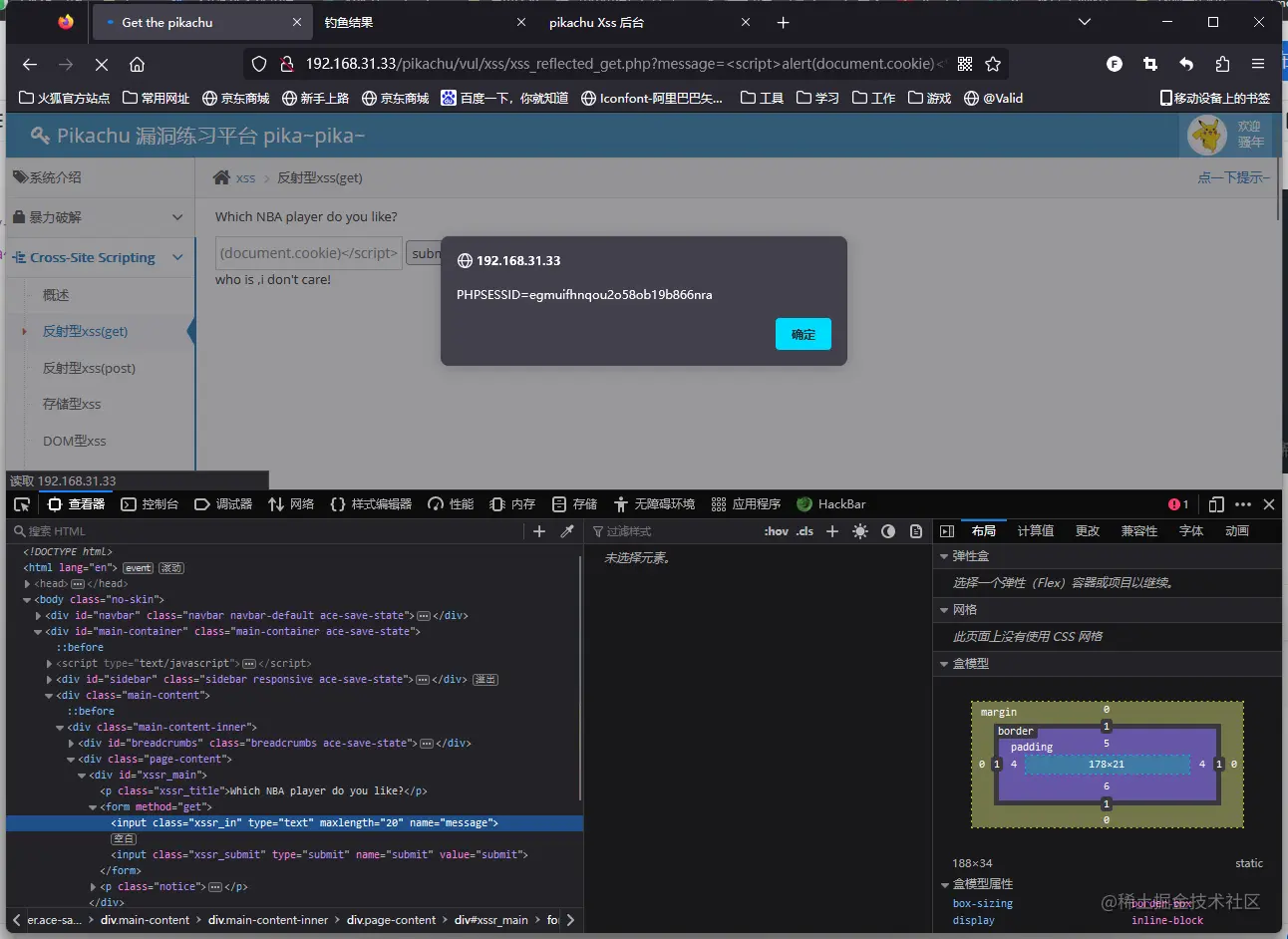Image resolution: width=1288 pixels, height=939 pixels.
Task: Toggle the :hov pseudo-class panel
Action: click(777, 531)
